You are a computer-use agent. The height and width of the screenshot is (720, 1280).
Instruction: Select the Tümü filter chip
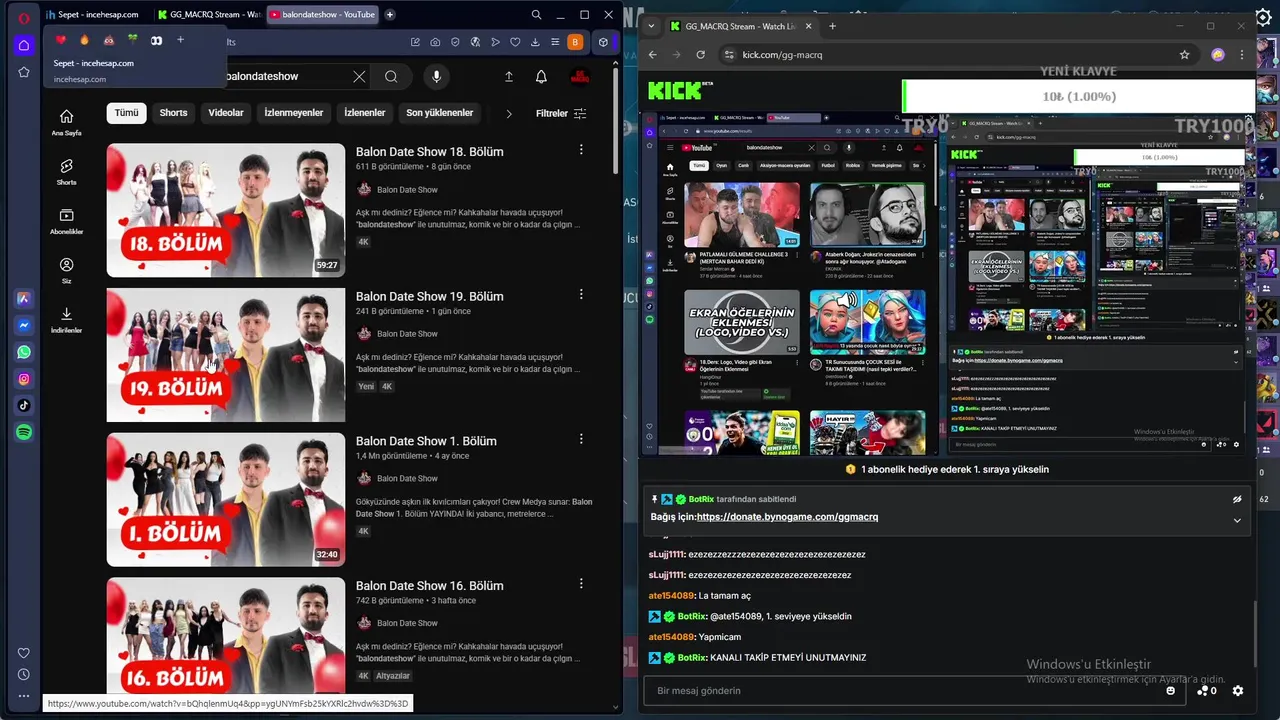[126, 113]
